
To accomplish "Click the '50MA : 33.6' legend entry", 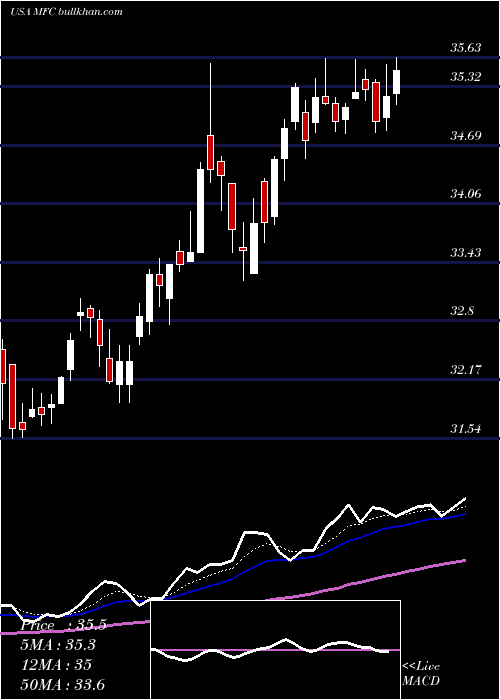I will tap(63, 684).
